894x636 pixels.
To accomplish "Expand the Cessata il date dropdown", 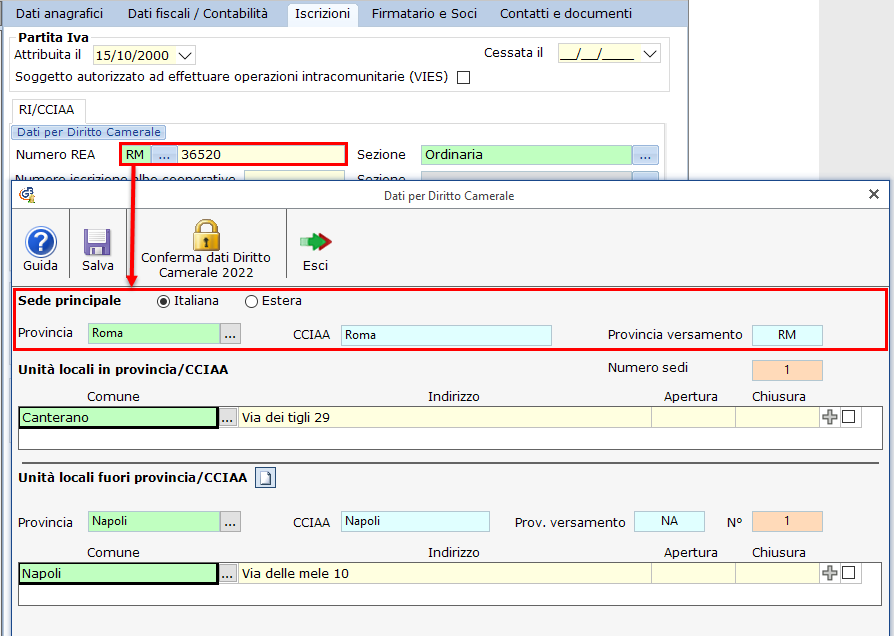I will point(651,54).
